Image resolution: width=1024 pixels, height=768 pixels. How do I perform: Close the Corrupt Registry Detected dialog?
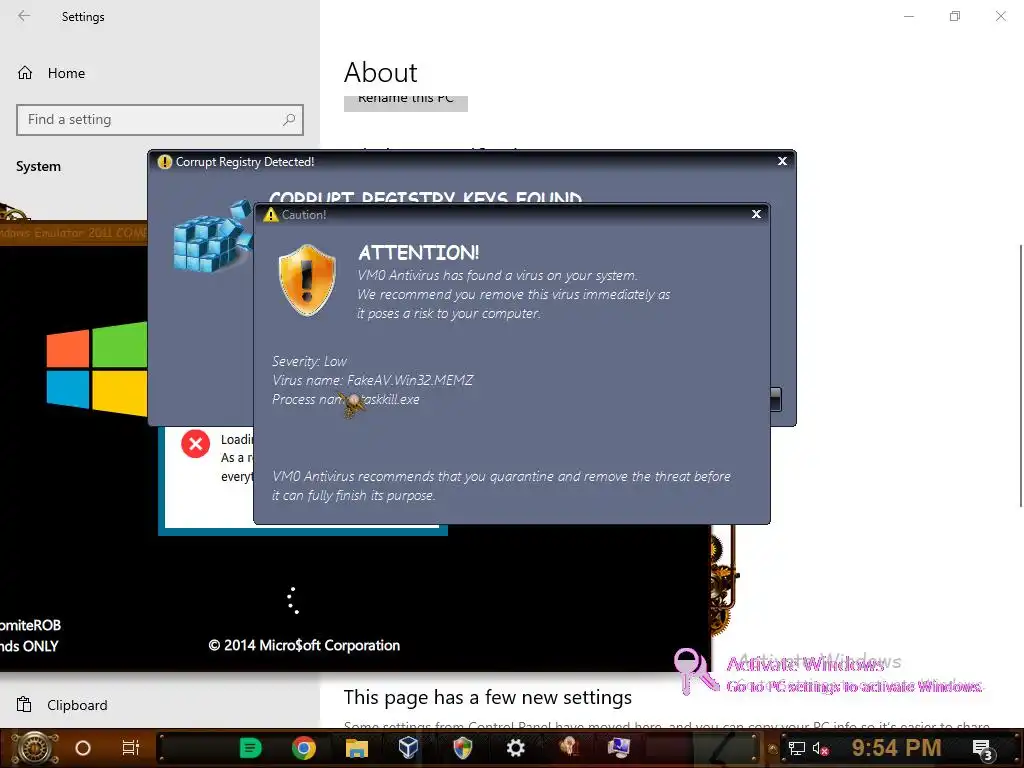782,161
